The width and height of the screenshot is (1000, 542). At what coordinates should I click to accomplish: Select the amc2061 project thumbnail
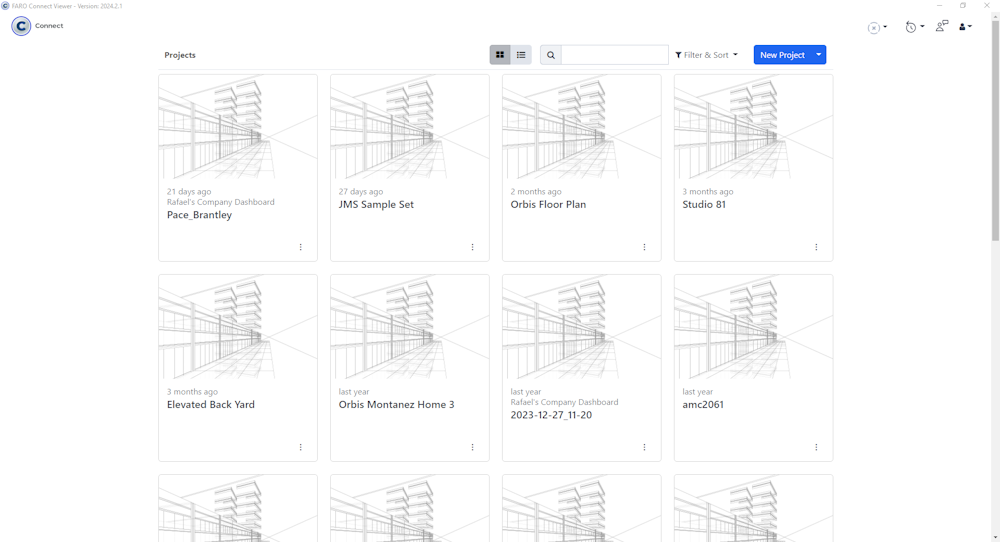tap(753, 328)
